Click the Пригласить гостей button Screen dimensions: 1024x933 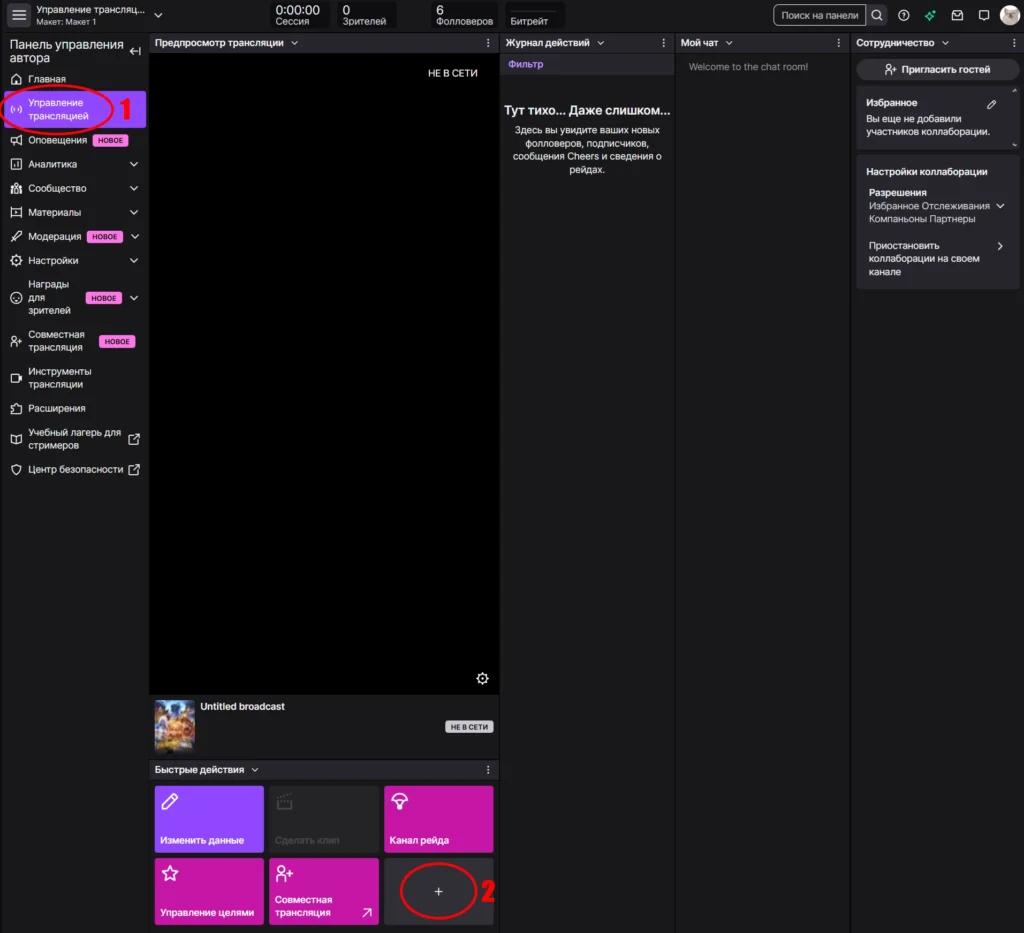(936, 69)
